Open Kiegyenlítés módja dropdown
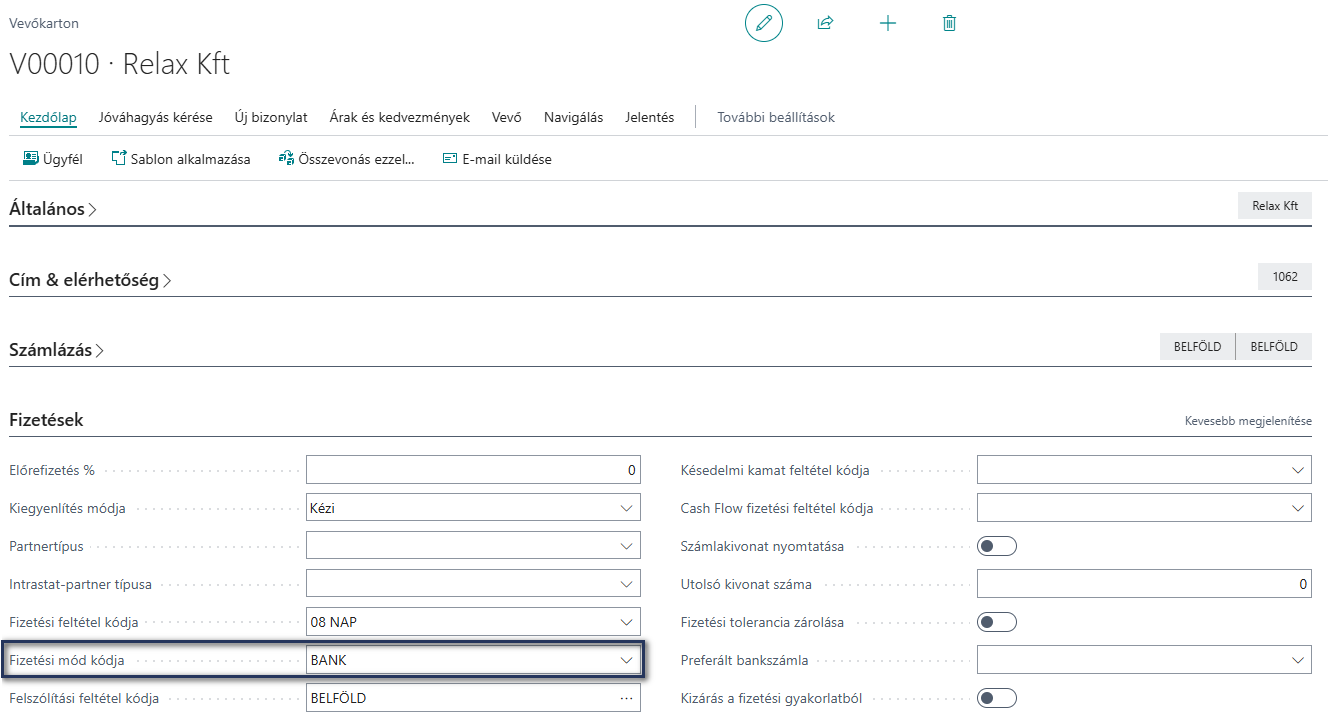Viewport: 1328px width, 727px height. point(627,508)
